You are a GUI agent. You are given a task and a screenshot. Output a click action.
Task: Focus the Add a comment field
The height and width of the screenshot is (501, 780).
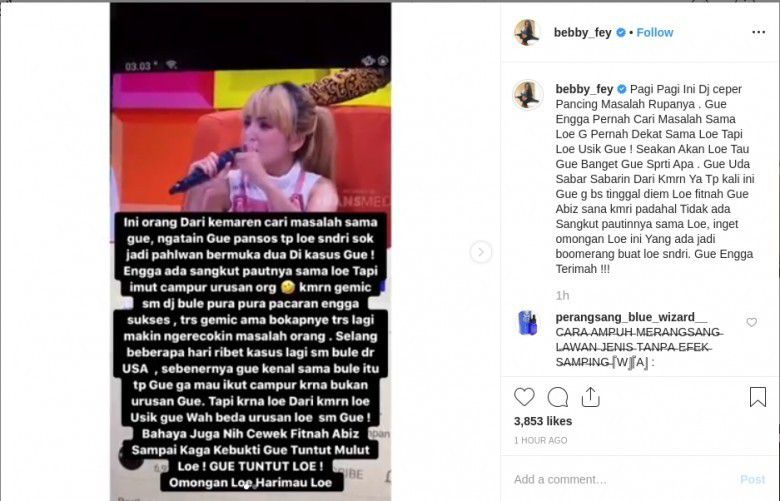tap(623, 479)
